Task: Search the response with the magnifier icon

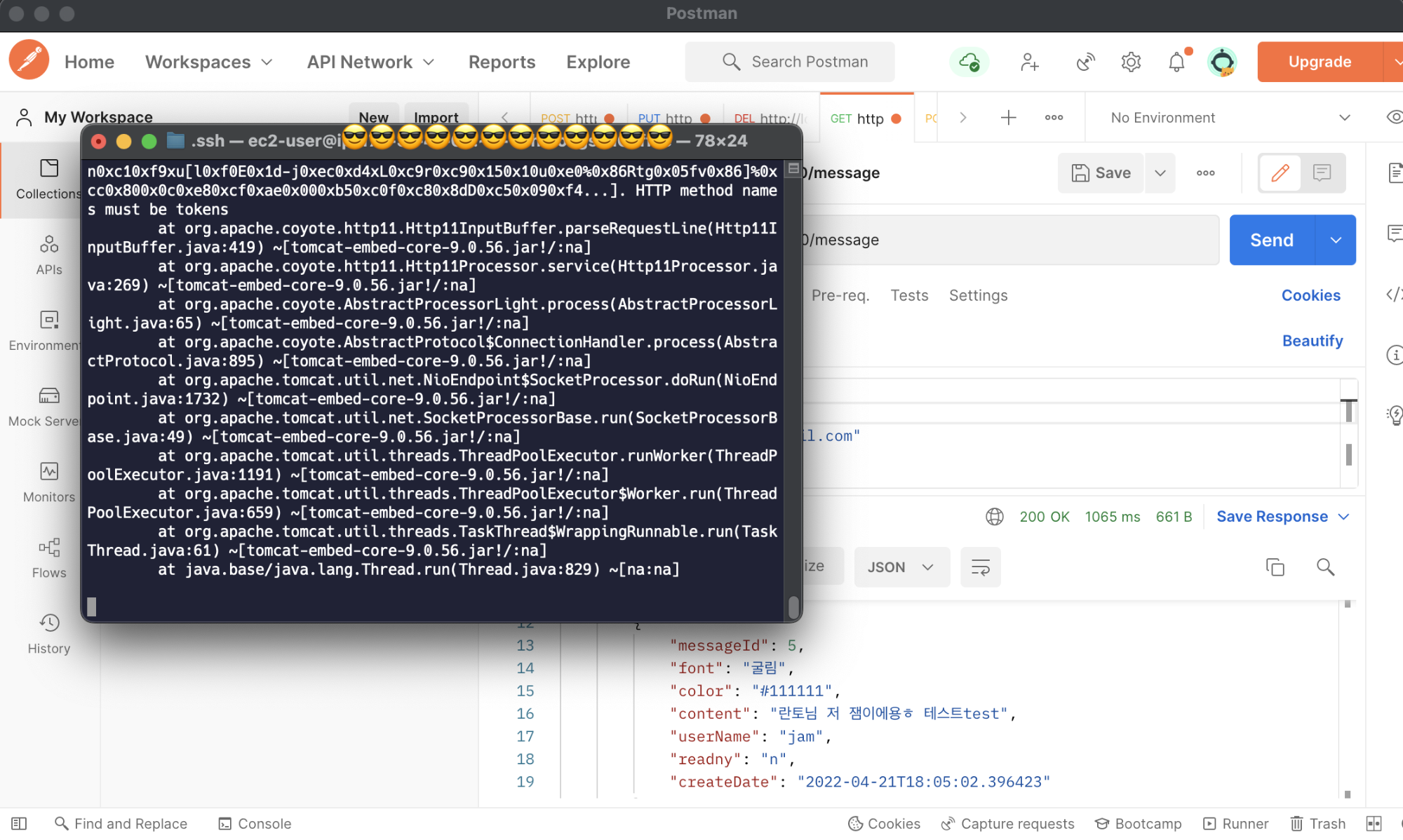Action: pos(1325,567)
